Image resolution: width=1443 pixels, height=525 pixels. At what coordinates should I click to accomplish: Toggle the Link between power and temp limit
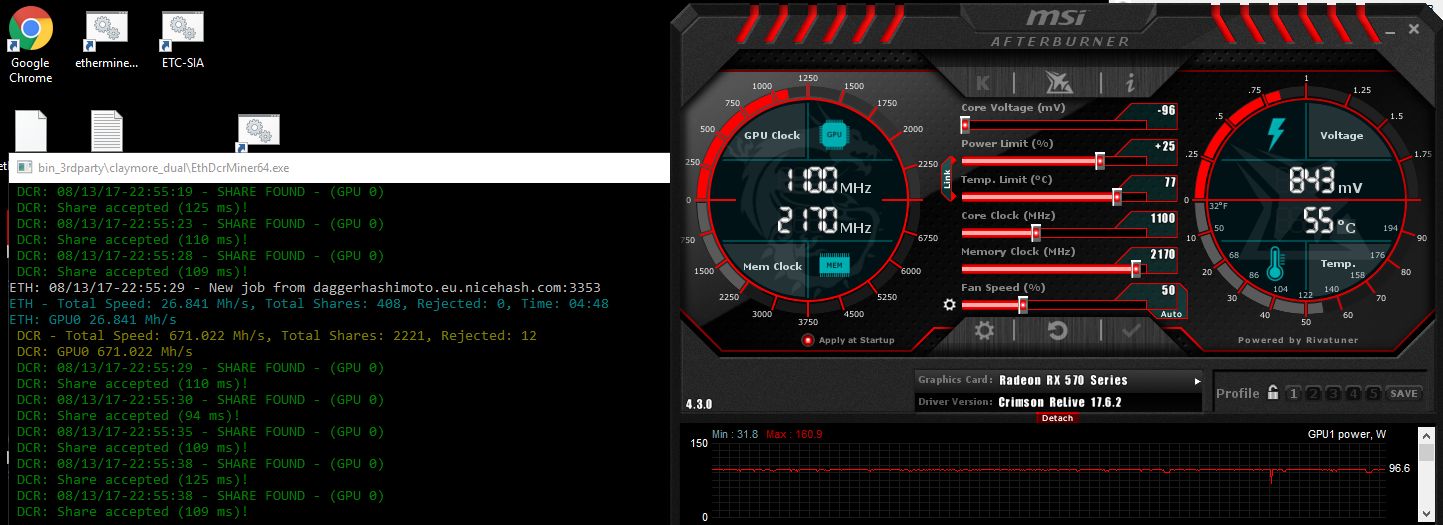tap(947, 178)
